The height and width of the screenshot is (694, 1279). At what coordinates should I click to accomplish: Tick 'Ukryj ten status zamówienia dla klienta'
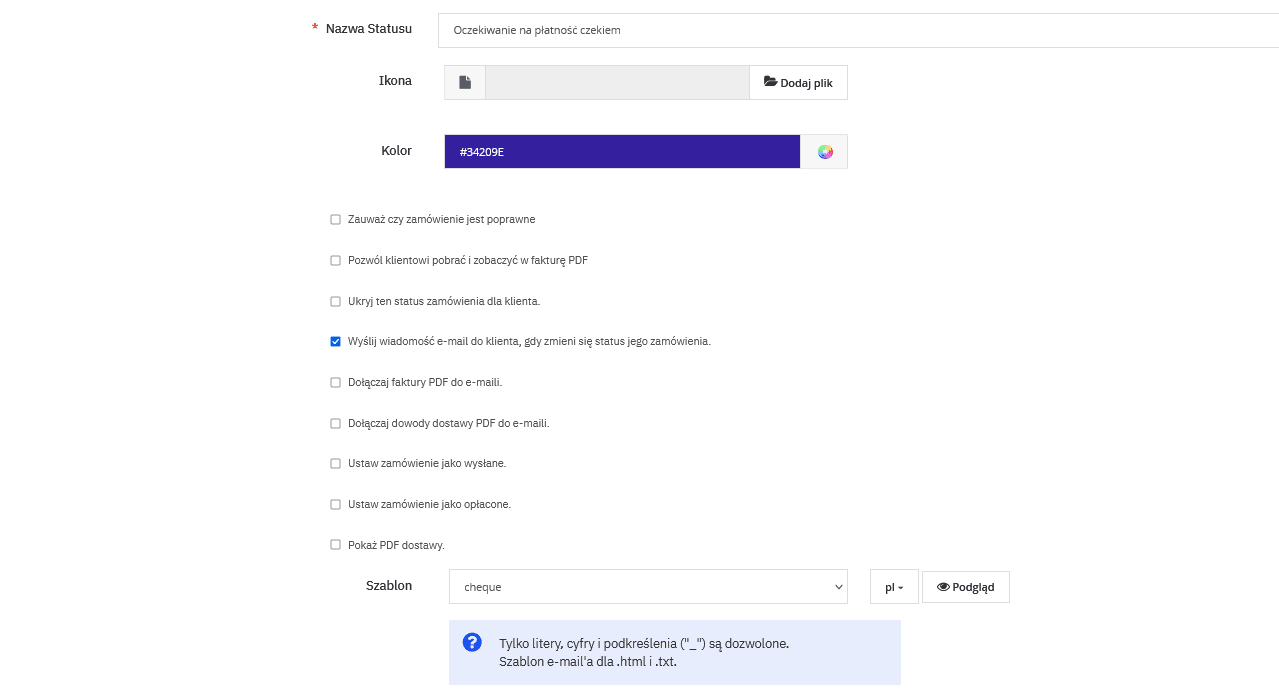(336, 301)
